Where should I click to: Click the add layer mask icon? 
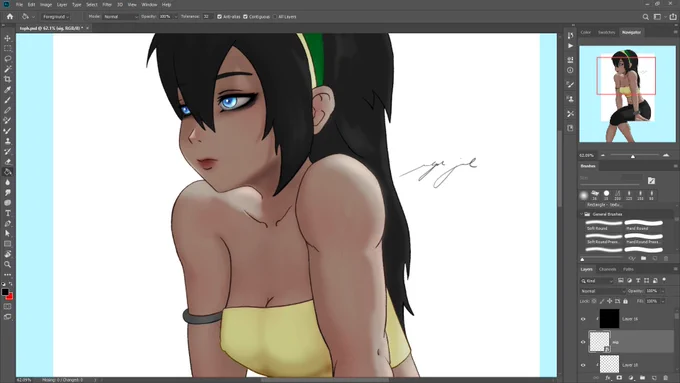click(619, 378)
